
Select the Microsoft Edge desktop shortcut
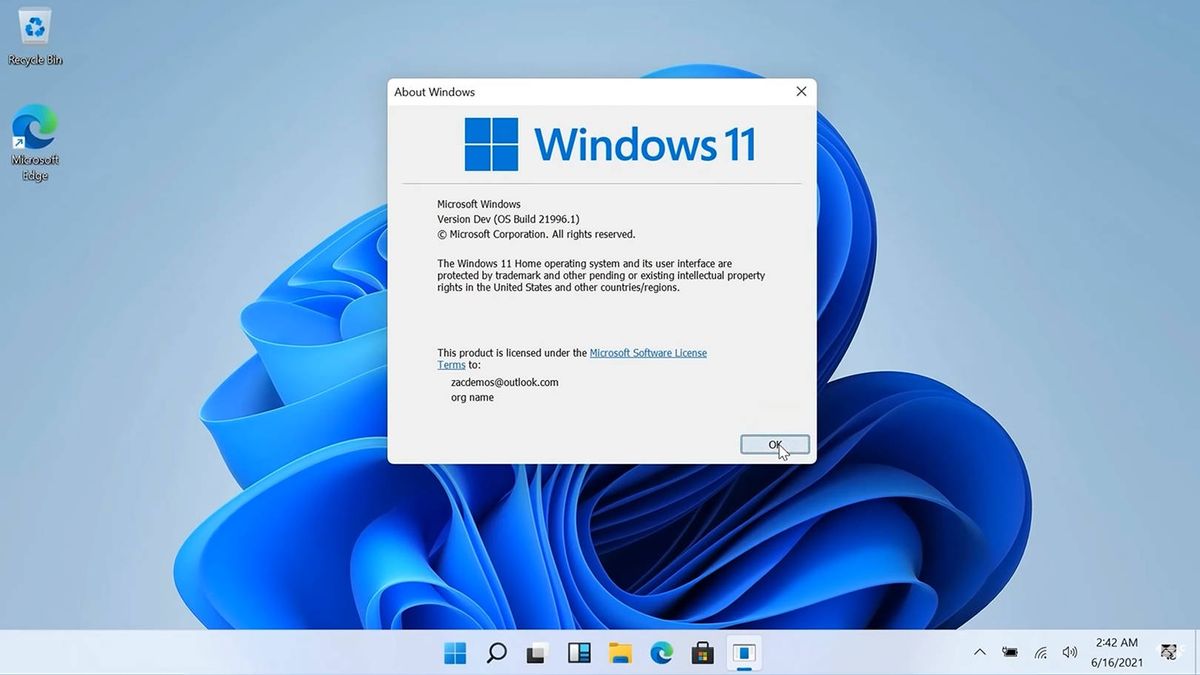click(x=35, y=145)
